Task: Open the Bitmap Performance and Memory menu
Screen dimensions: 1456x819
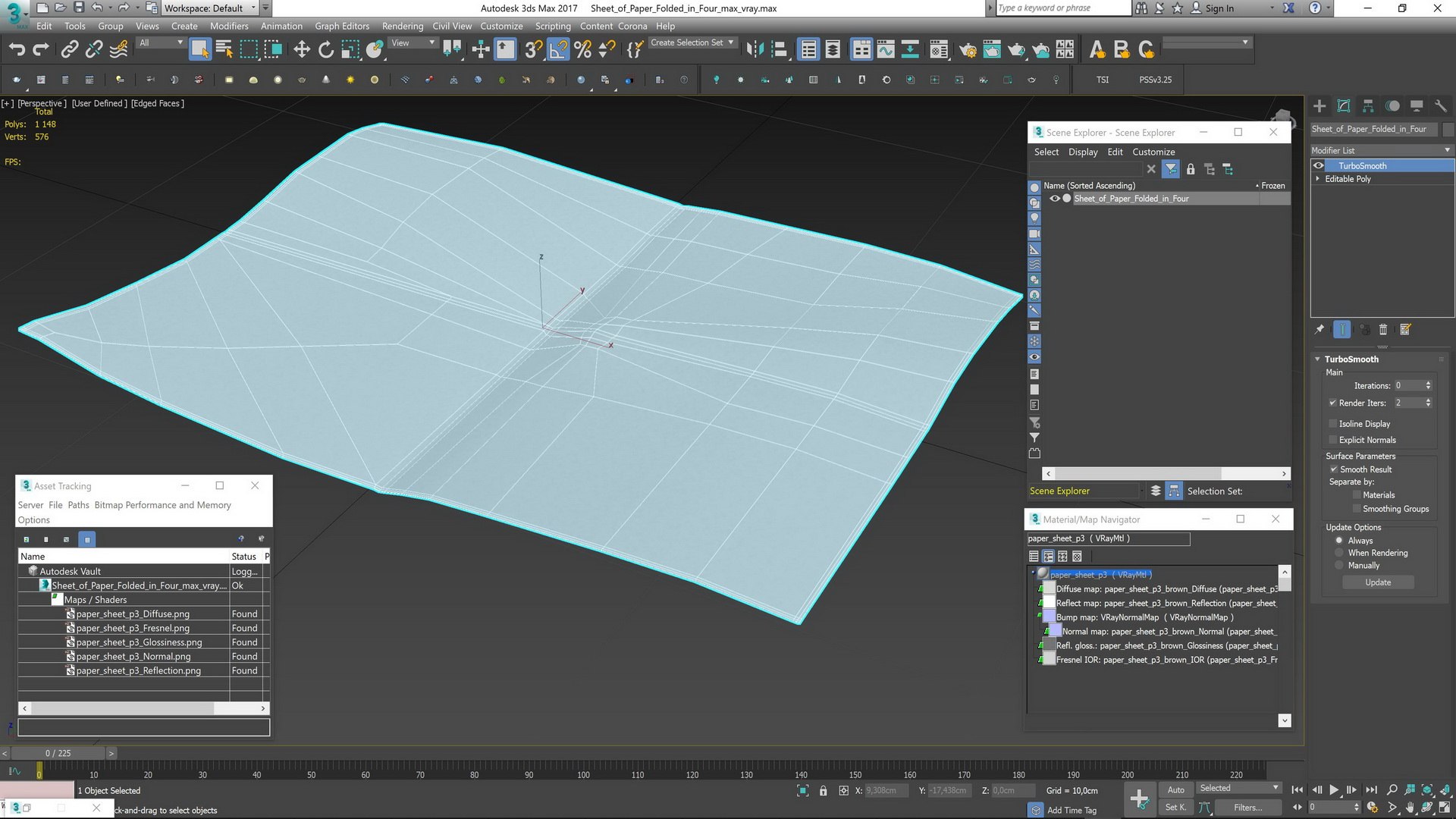Action: [x=162, y=505]
